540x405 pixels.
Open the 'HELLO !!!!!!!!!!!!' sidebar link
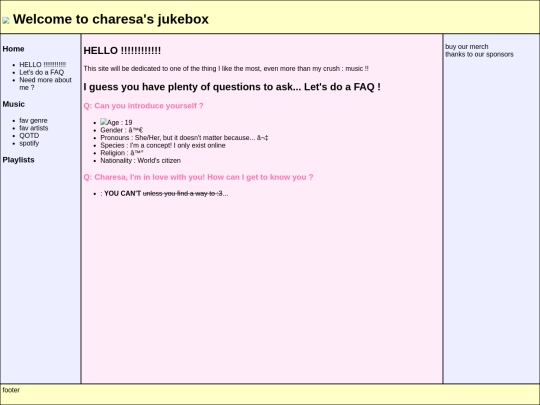(42, 65)
